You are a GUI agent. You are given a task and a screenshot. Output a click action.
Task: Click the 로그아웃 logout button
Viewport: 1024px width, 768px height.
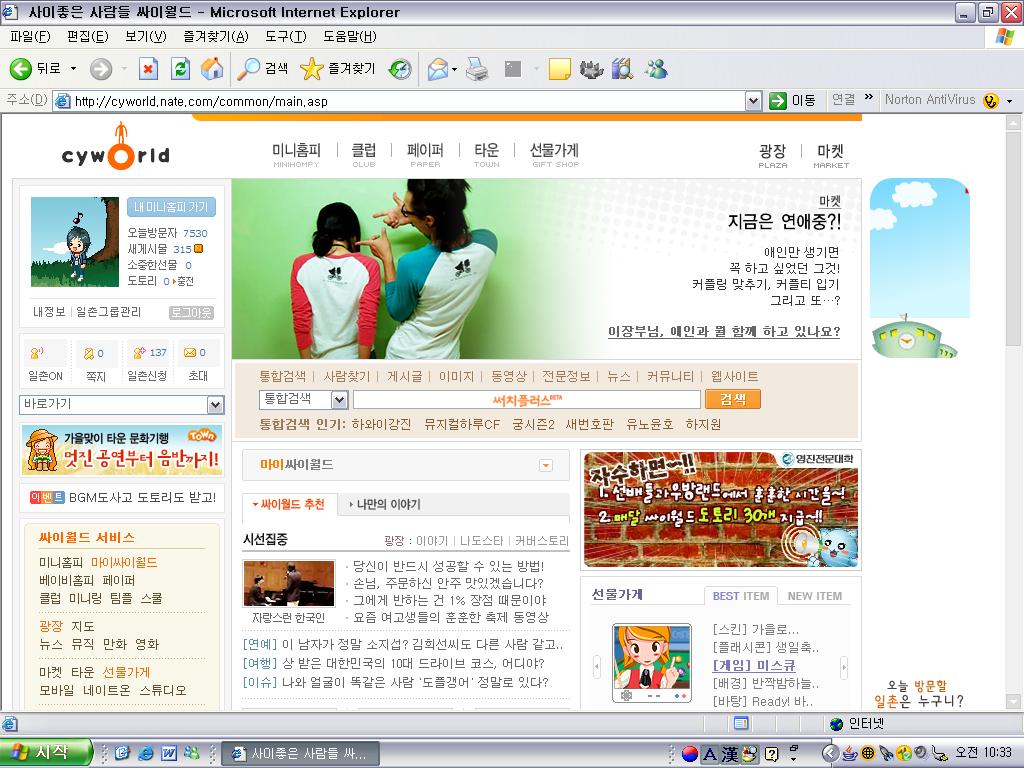click(x=191, y=313)
